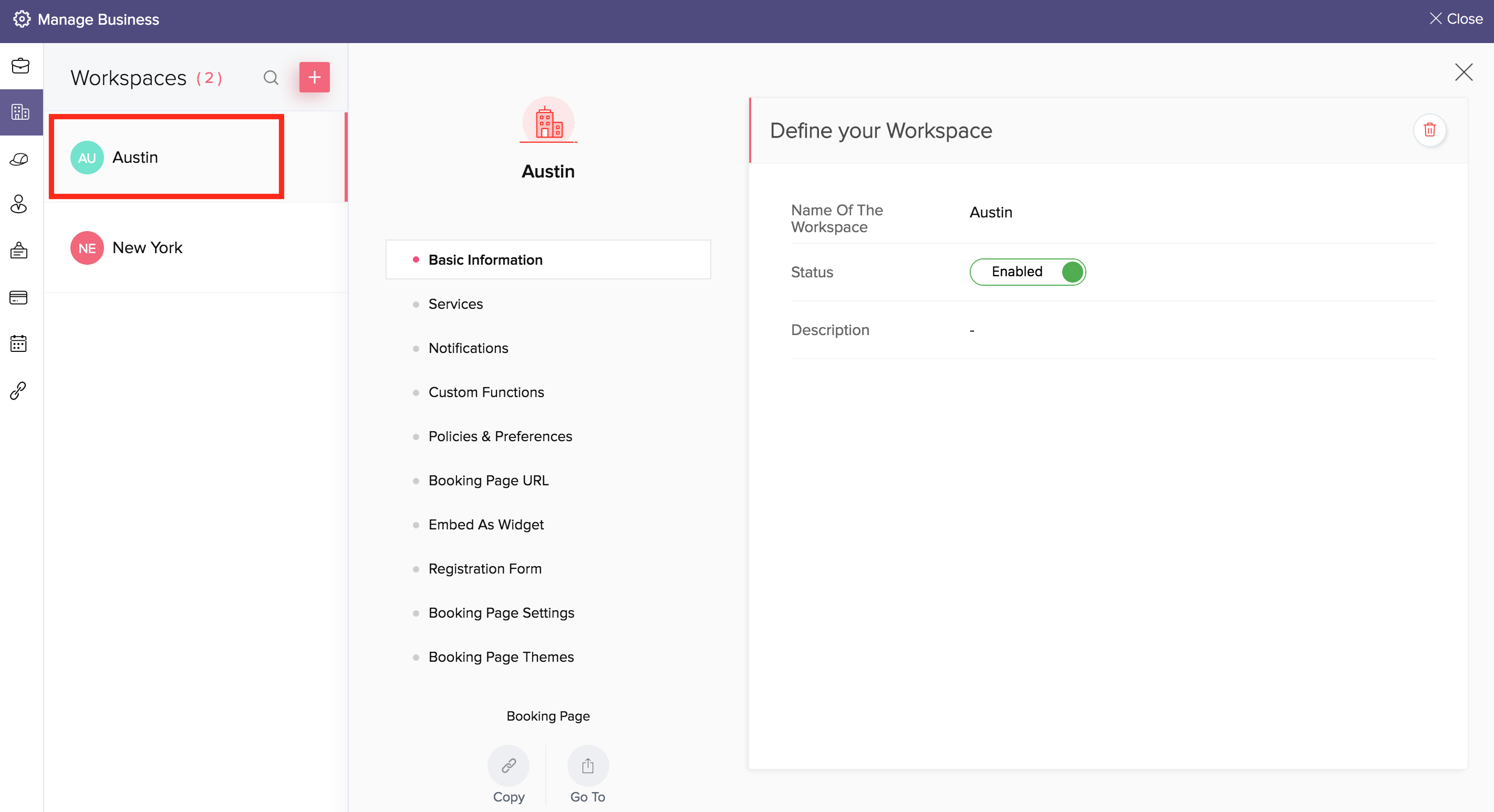The image size is (1494, 812).
Task: Open the Workspaces building sidebar icon
Action: (x=20, y=112)
